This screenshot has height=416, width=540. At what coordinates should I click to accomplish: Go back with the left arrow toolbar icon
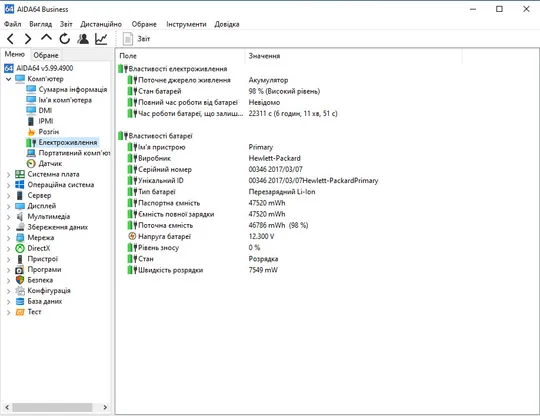10,39
